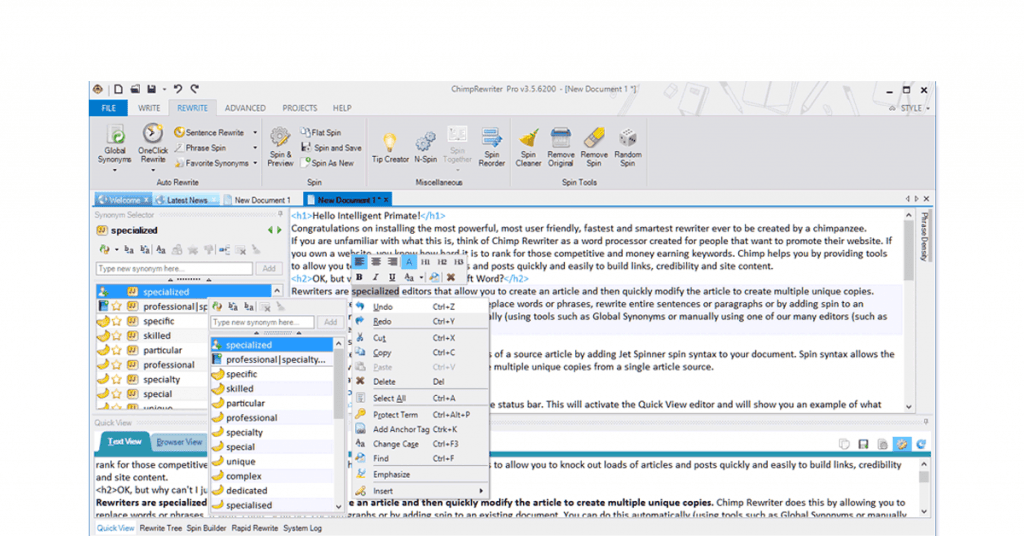Undo using the quick access toolbar arrow

click(178, 89)
